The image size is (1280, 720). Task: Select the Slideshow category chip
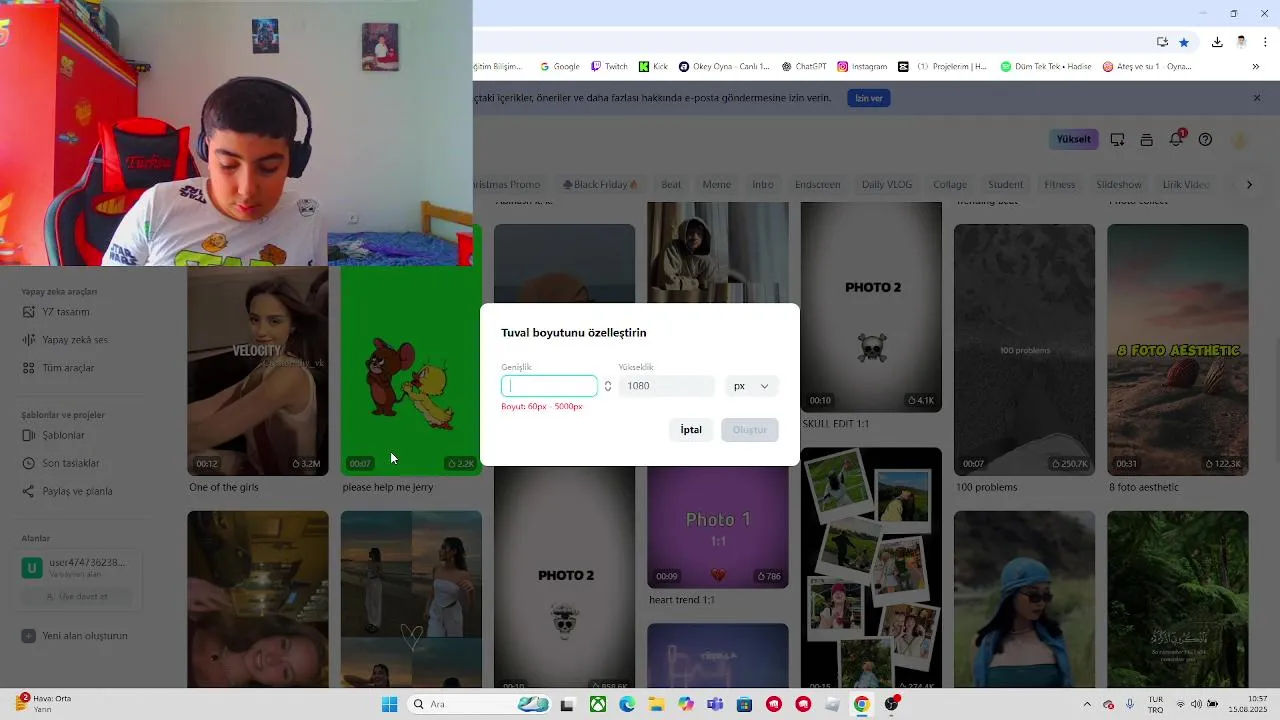coord(1119,185)
